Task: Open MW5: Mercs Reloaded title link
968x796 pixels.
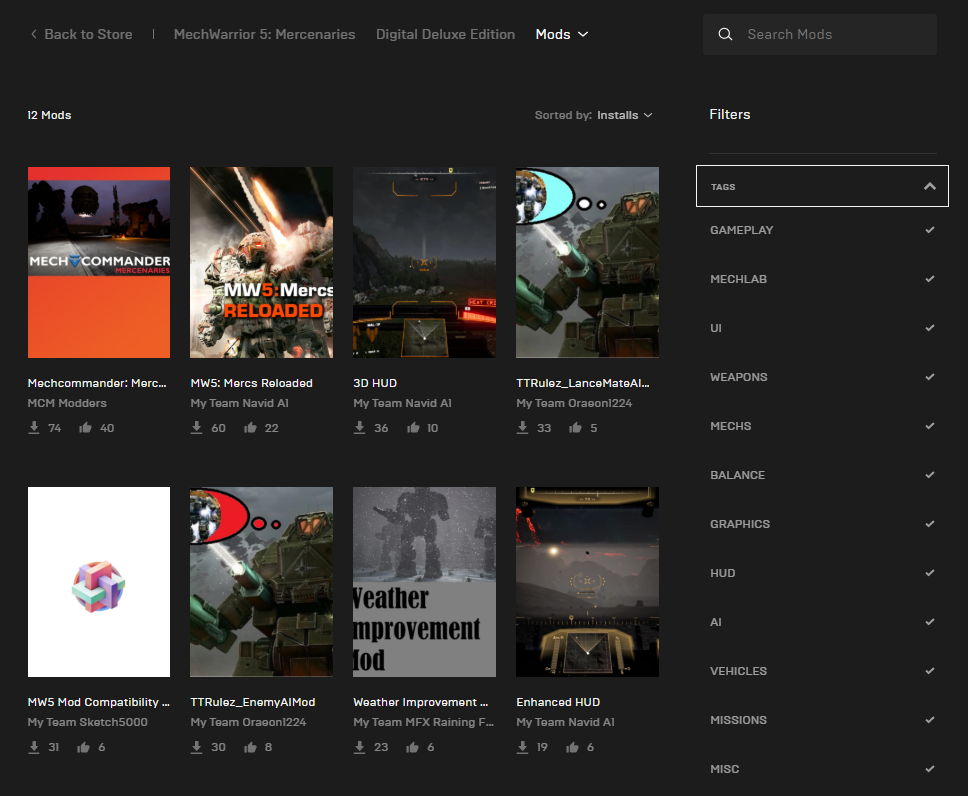Action: click(251, 383)
